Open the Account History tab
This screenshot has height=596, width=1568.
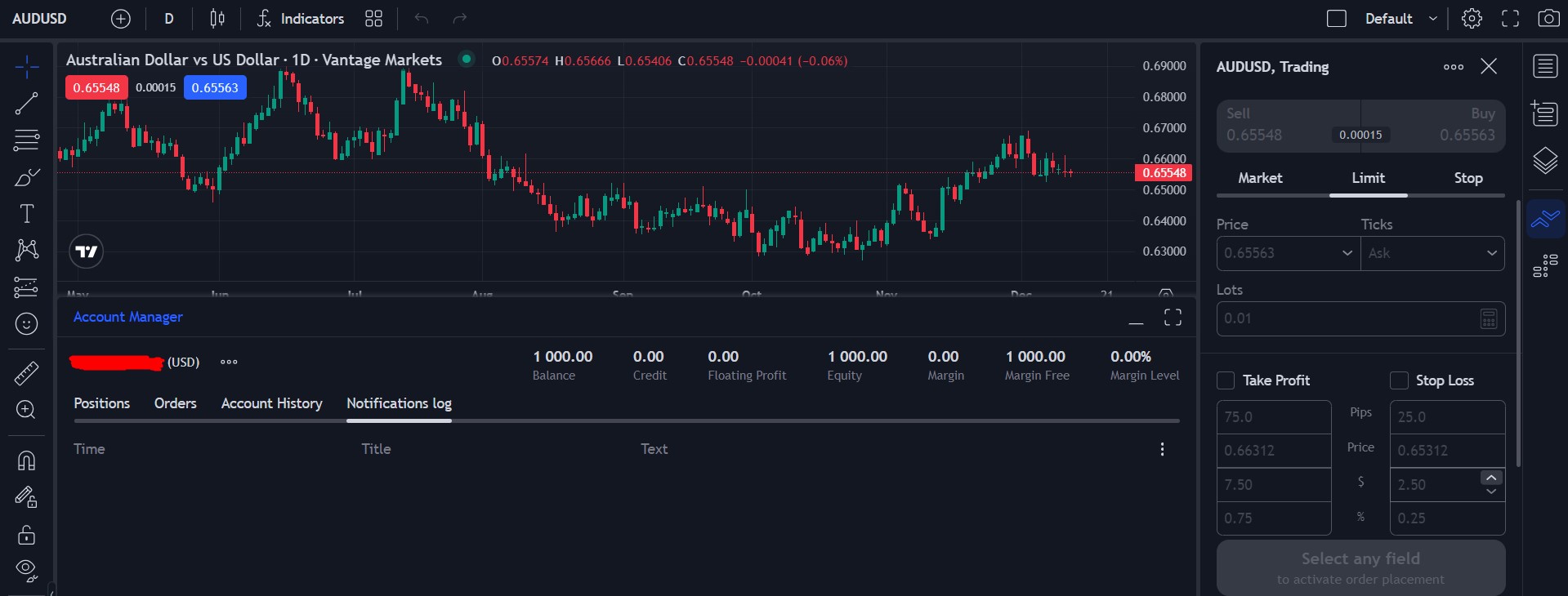pyautogui.click(x=271, y=403)
